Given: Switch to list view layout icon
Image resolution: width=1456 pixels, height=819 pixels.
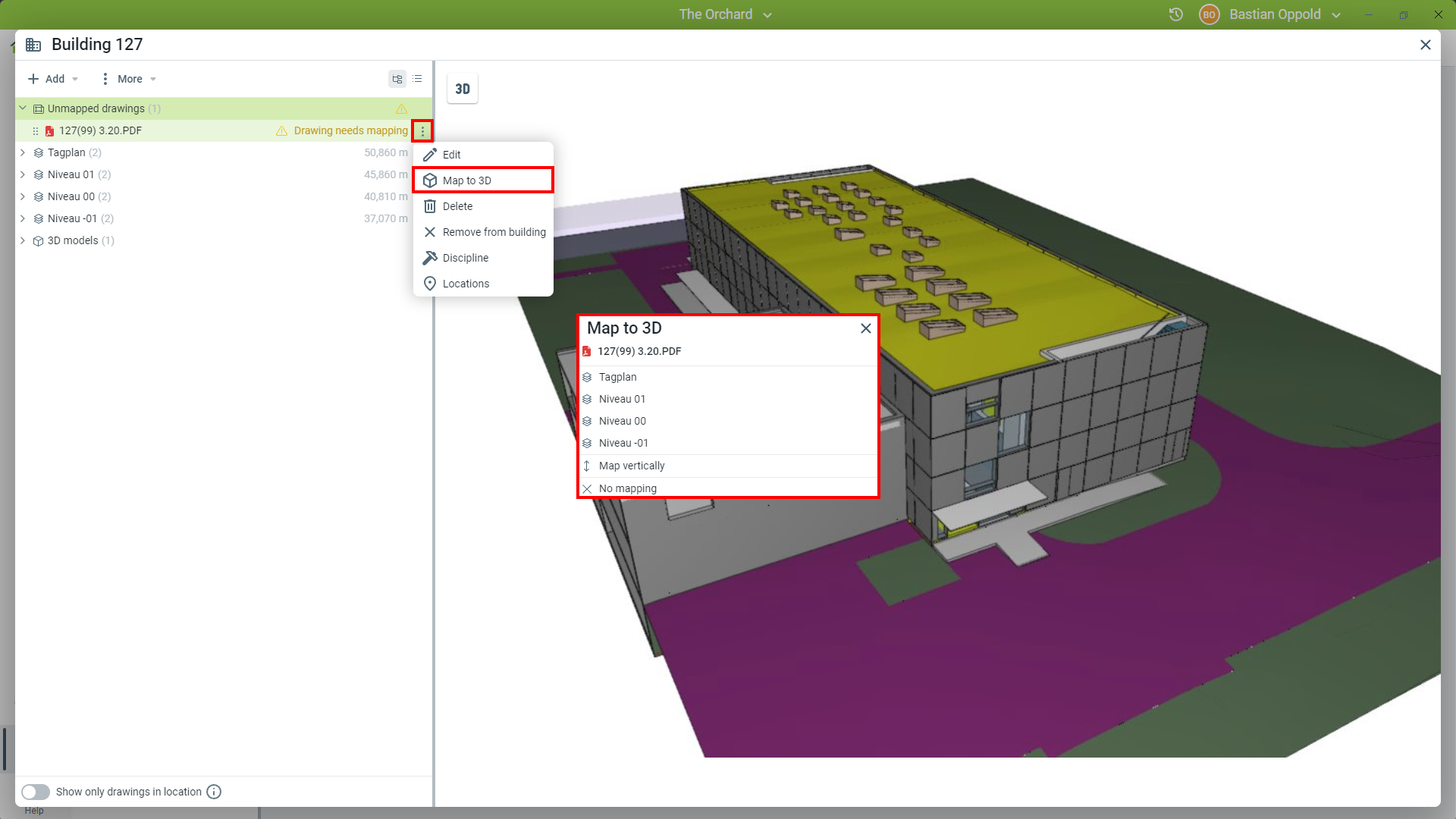Looking at the screenshot, I should (x=417, y=79).
